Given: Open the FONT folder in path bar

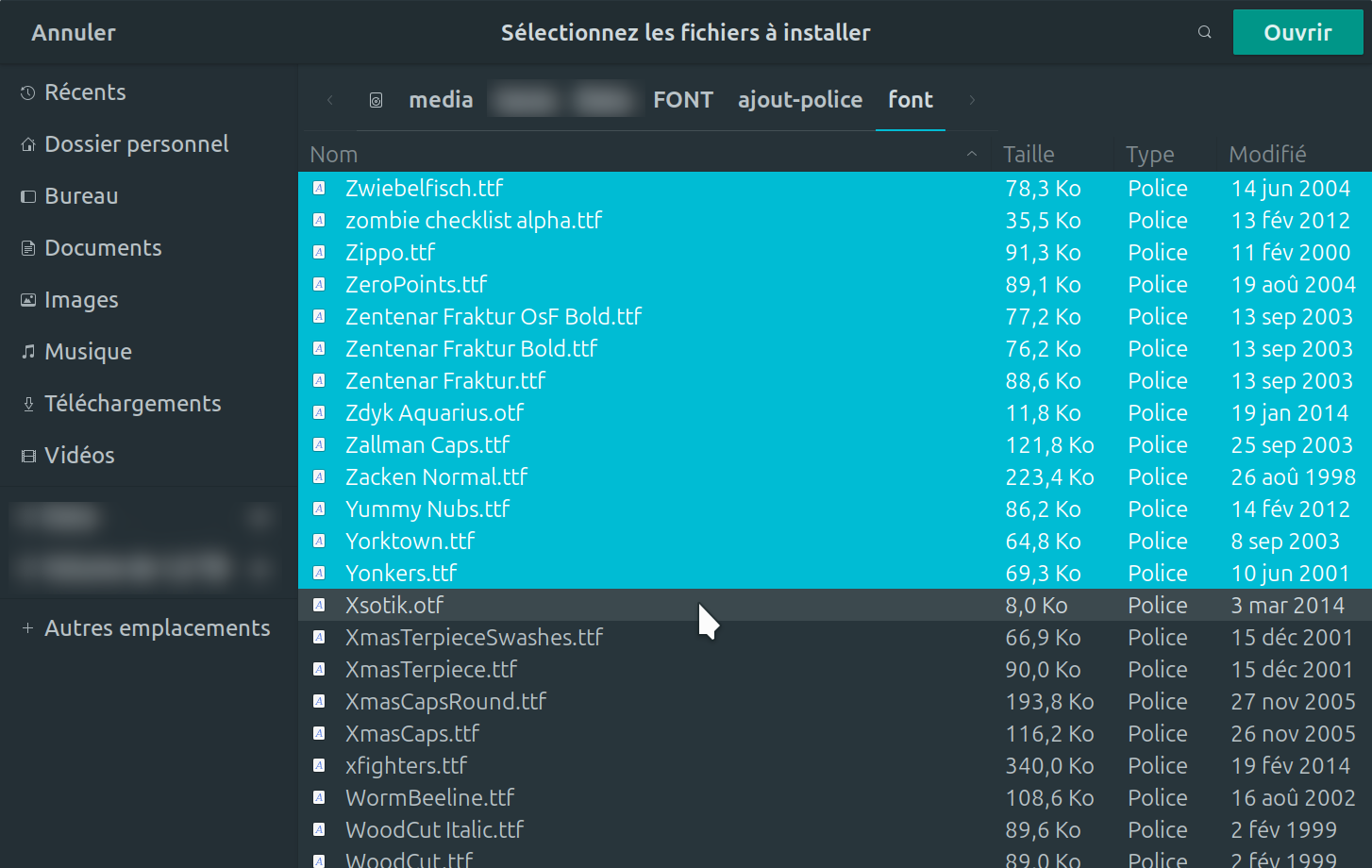Looking at the screenshot, I should 682,100.
